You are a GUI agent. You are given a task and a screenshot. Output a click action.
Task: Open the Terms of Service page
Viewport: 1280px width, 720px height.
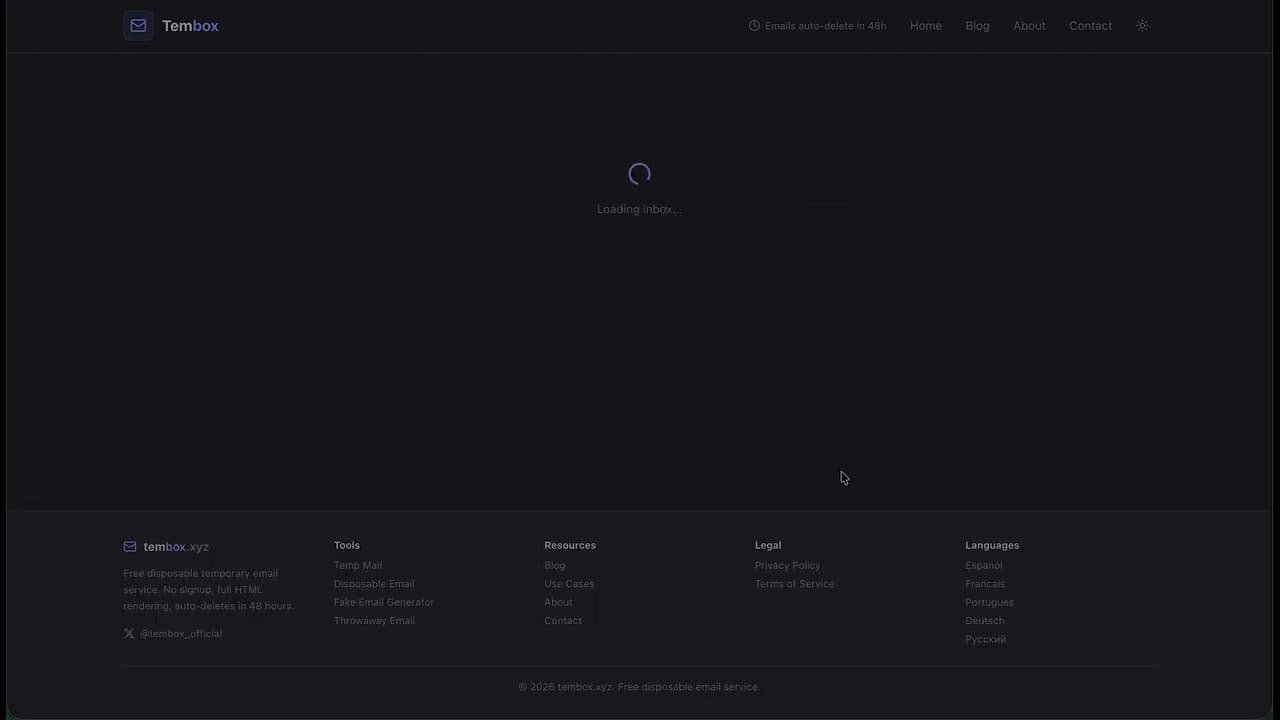pos(794,583)
